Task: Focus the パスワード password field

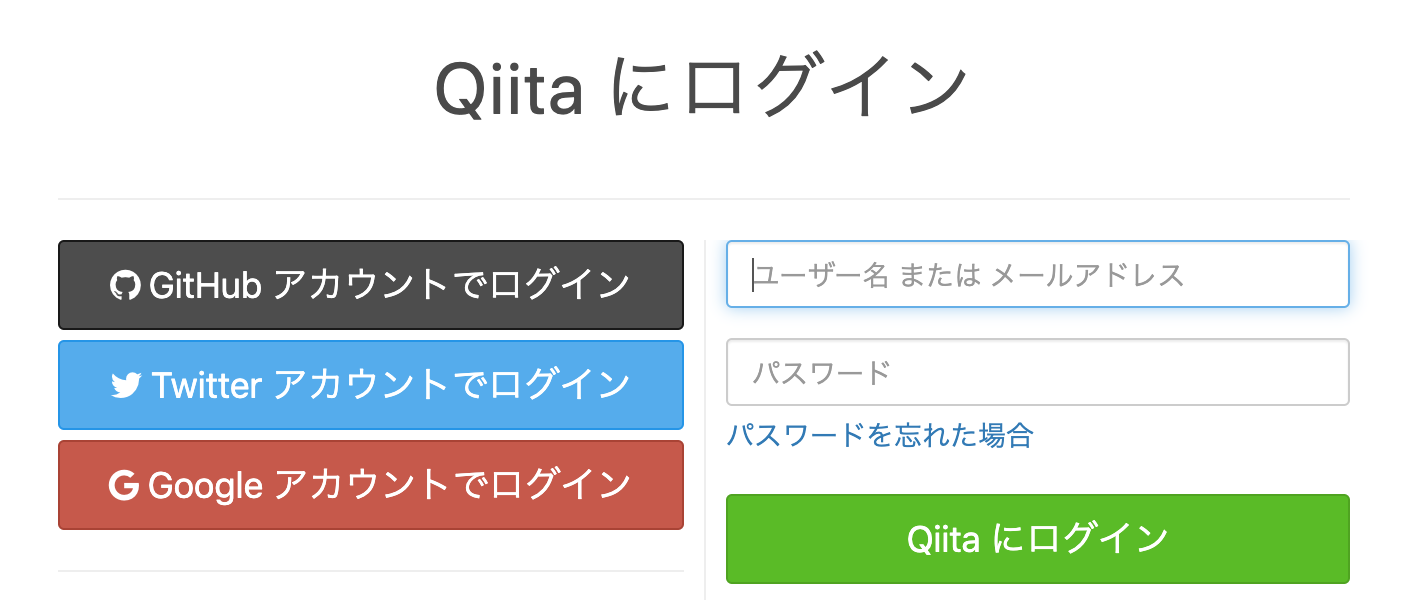Action: tap(1037, 371)
